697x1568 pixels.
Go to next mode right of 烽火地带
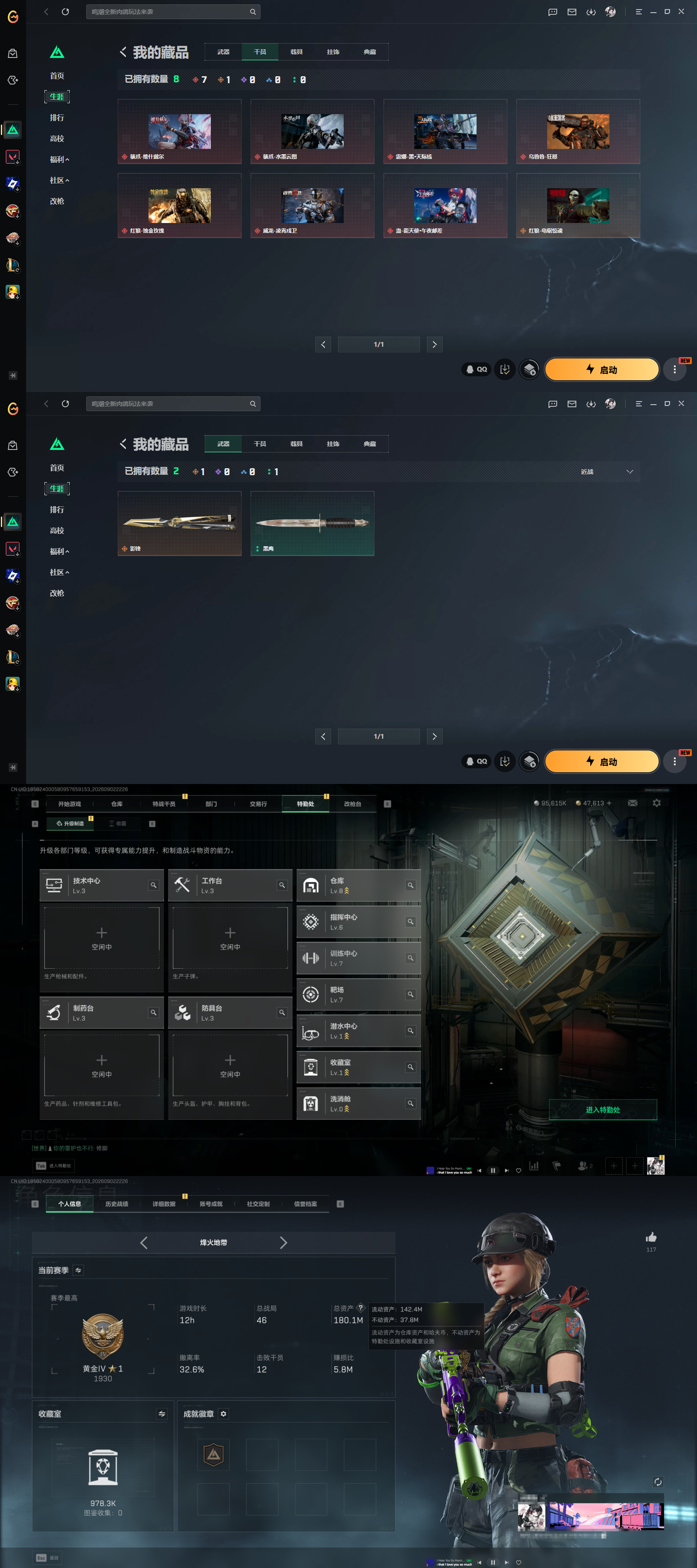click(284, 1242)
